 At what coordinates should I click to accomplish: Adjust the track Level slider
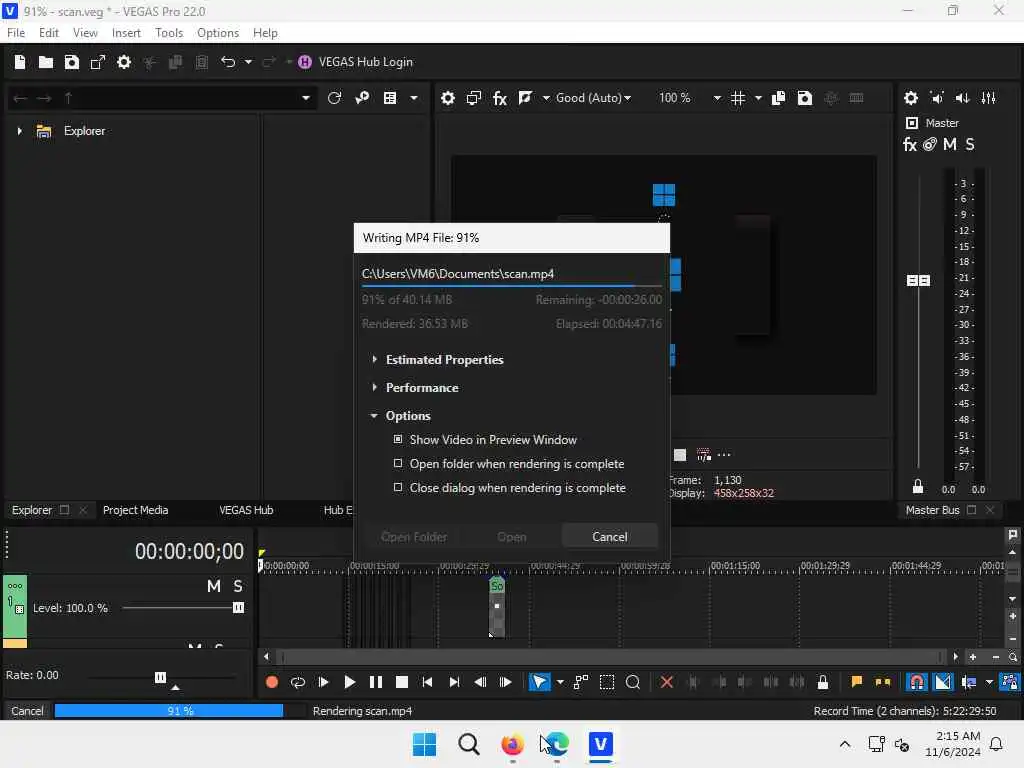point(238,608)
